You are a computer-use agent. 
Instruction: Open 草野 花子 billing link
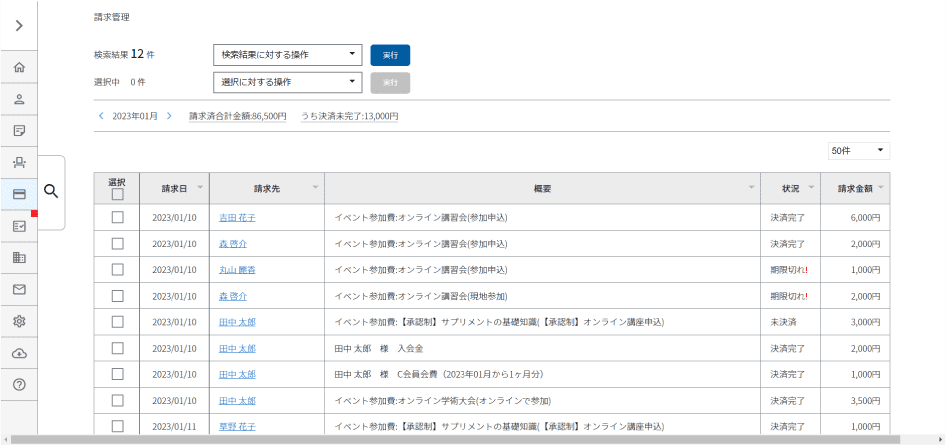pos(237,427)
